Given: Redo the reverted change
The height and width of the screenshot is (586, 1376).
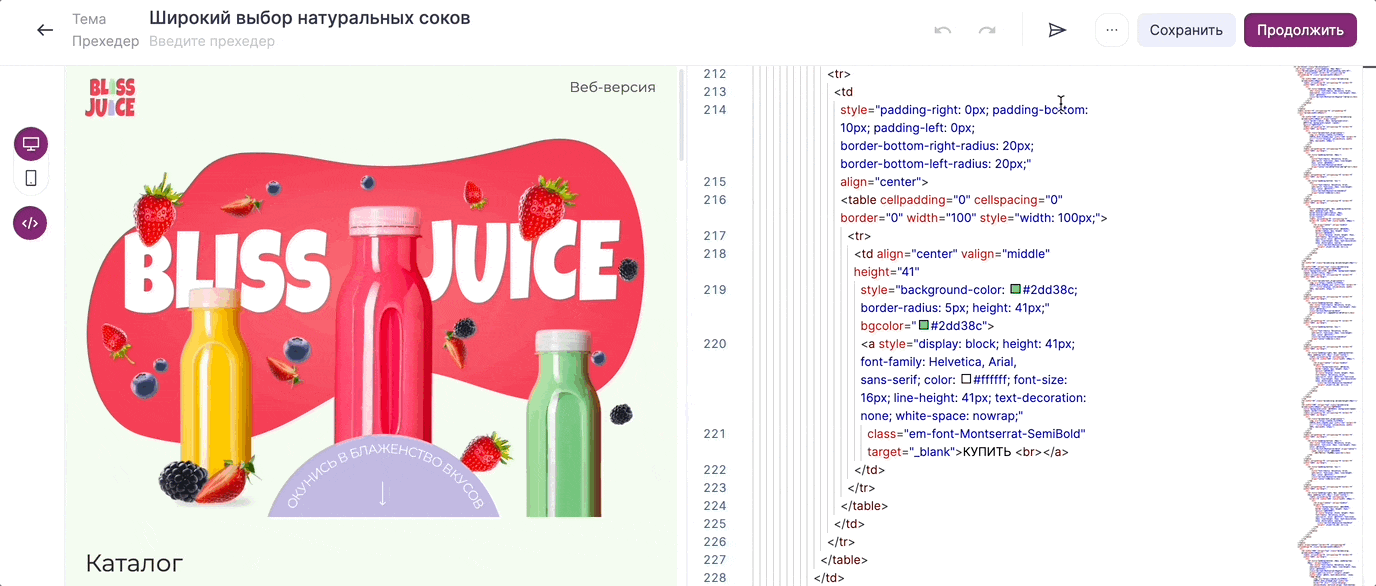Looking at the screenshot, I should [987, 30].
